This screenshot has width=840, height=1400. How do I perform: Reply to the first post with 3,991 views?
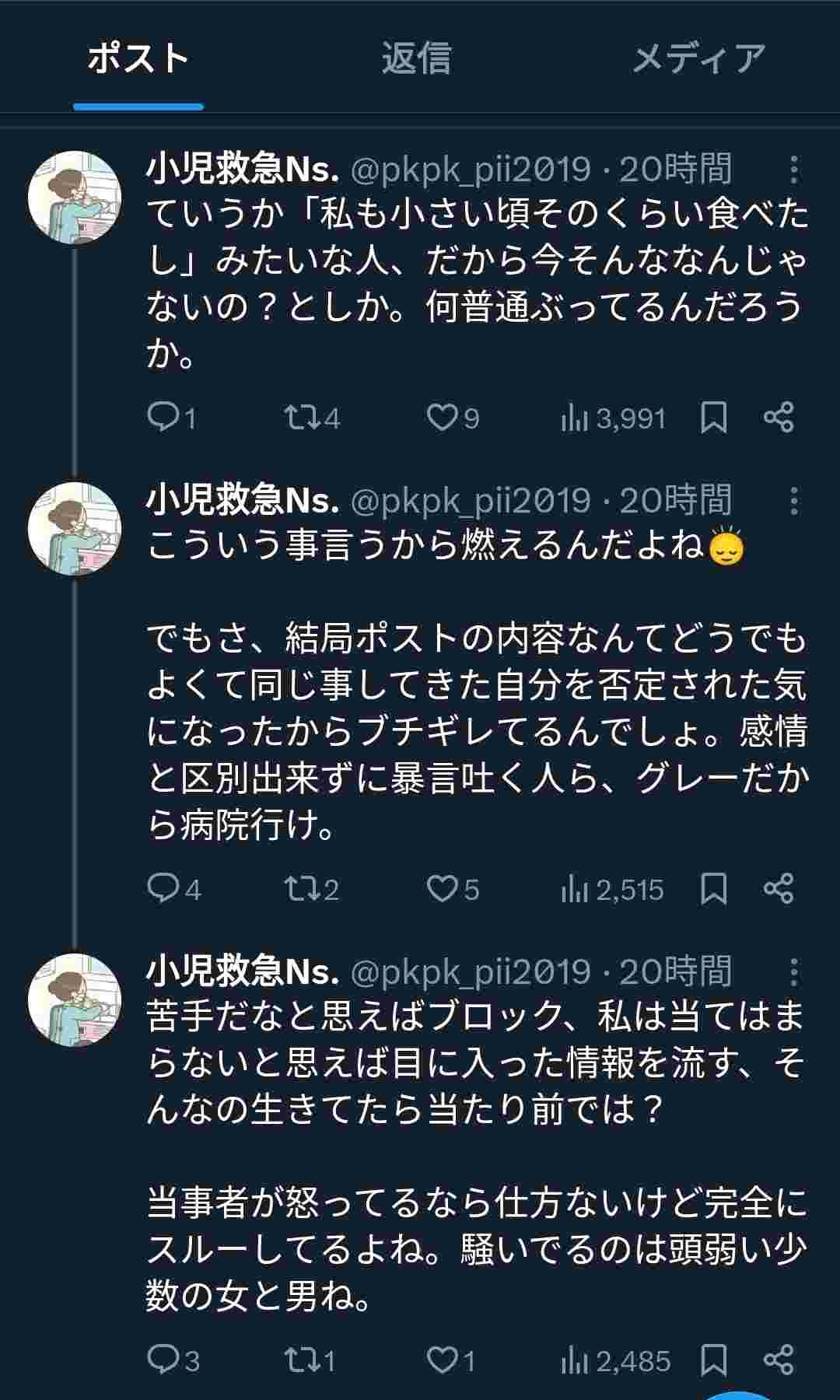point(163,418)
